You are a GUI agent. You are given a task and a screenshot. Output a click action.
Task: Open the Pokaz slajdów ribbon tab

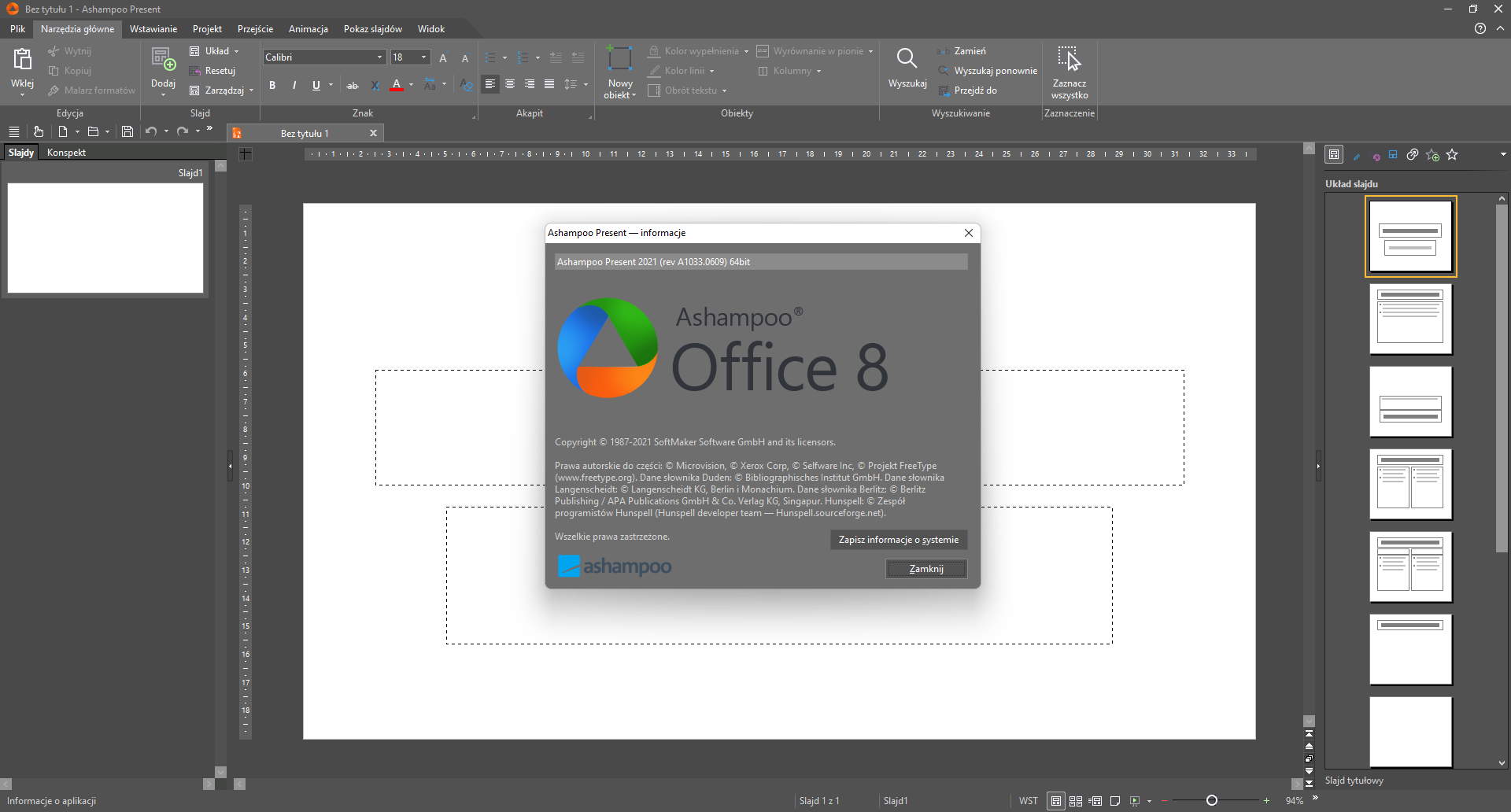(373, 29)
